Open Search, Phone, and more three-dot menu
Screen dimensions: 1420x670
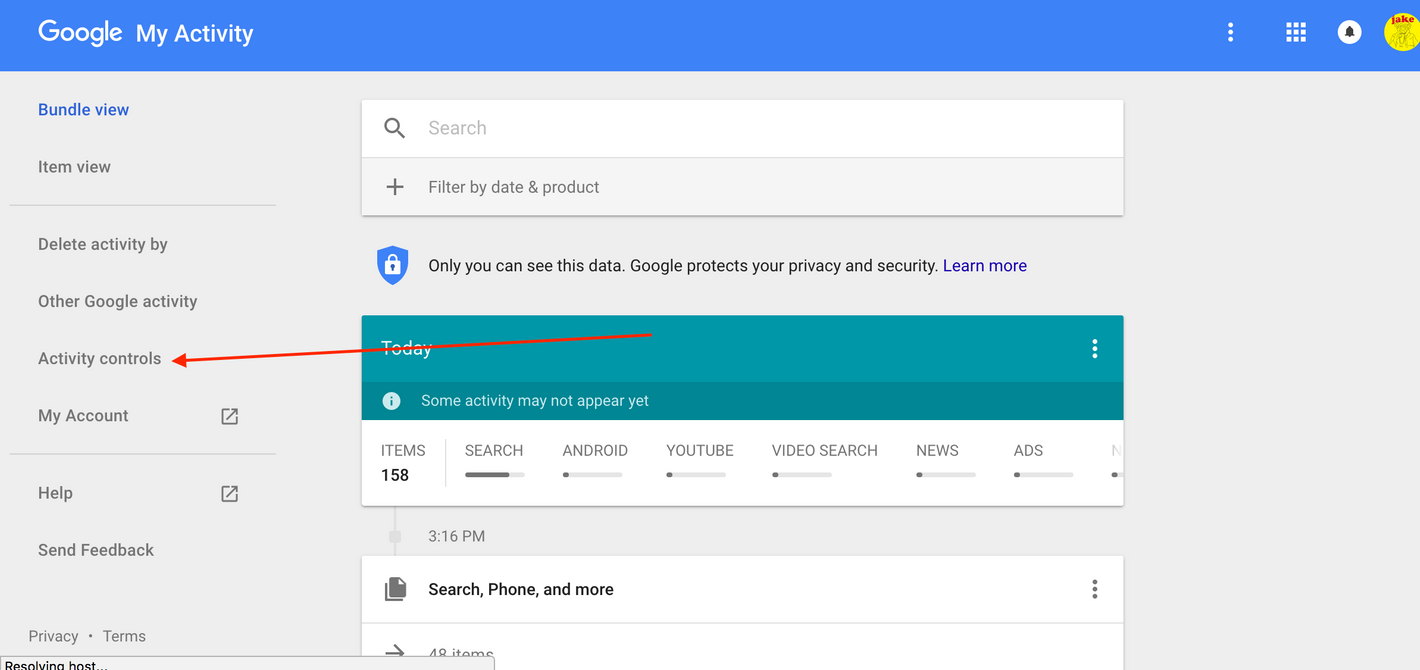pos(1095,590)
